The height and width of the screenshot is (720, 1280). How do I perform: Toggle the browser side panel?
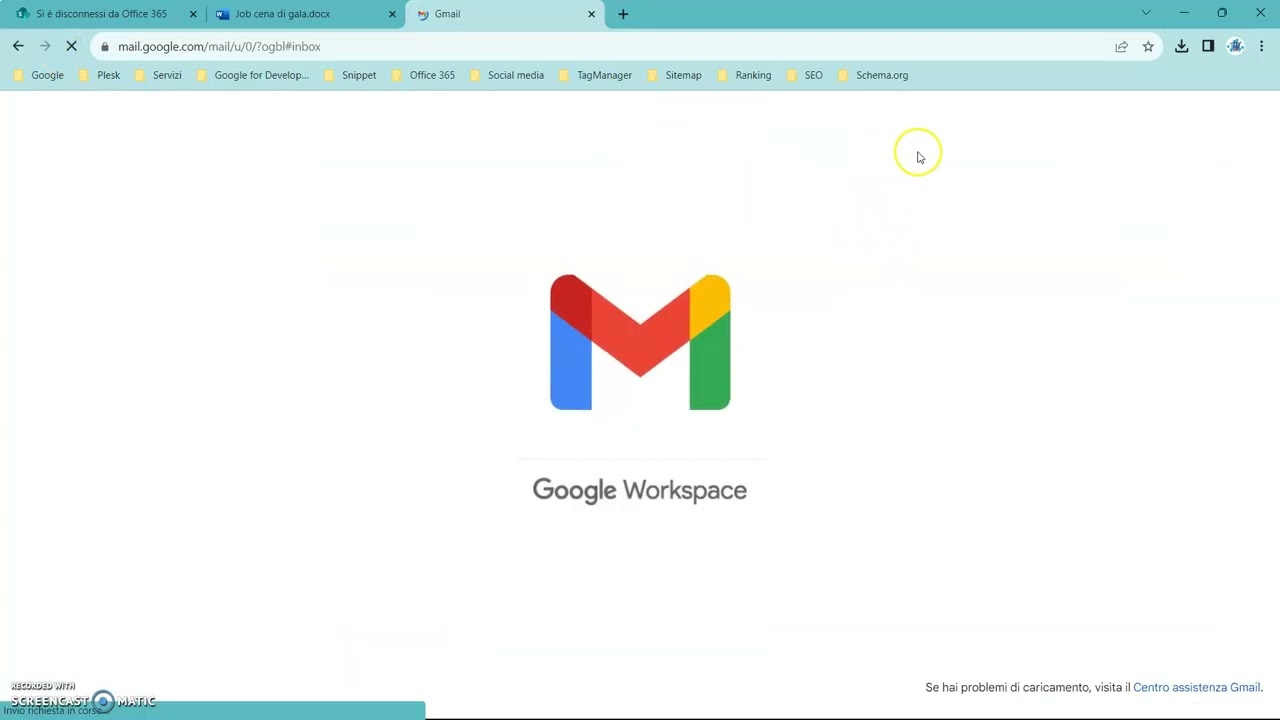pyautogui.click(x=1208, y=46)
